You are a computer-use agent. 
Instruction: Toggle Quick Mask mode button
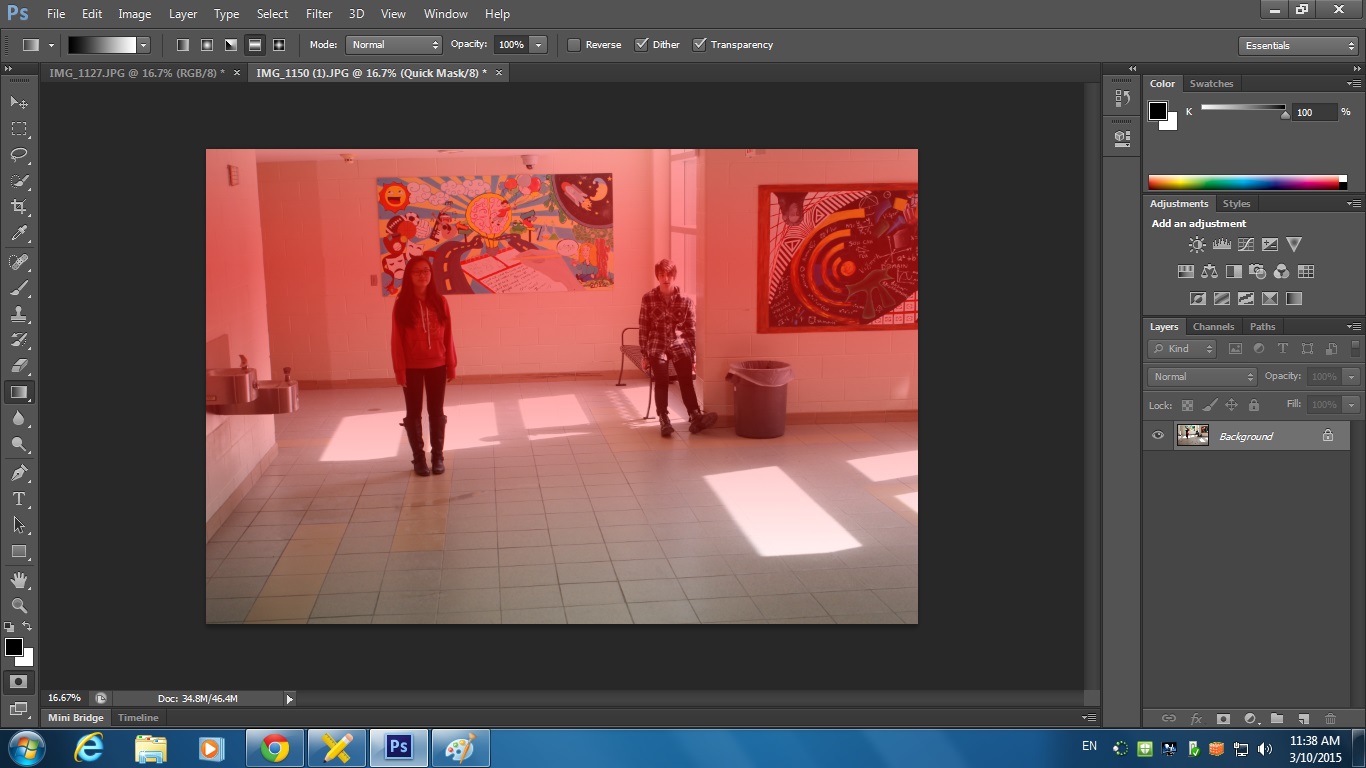pyautogui.click(x=18, y=681)
